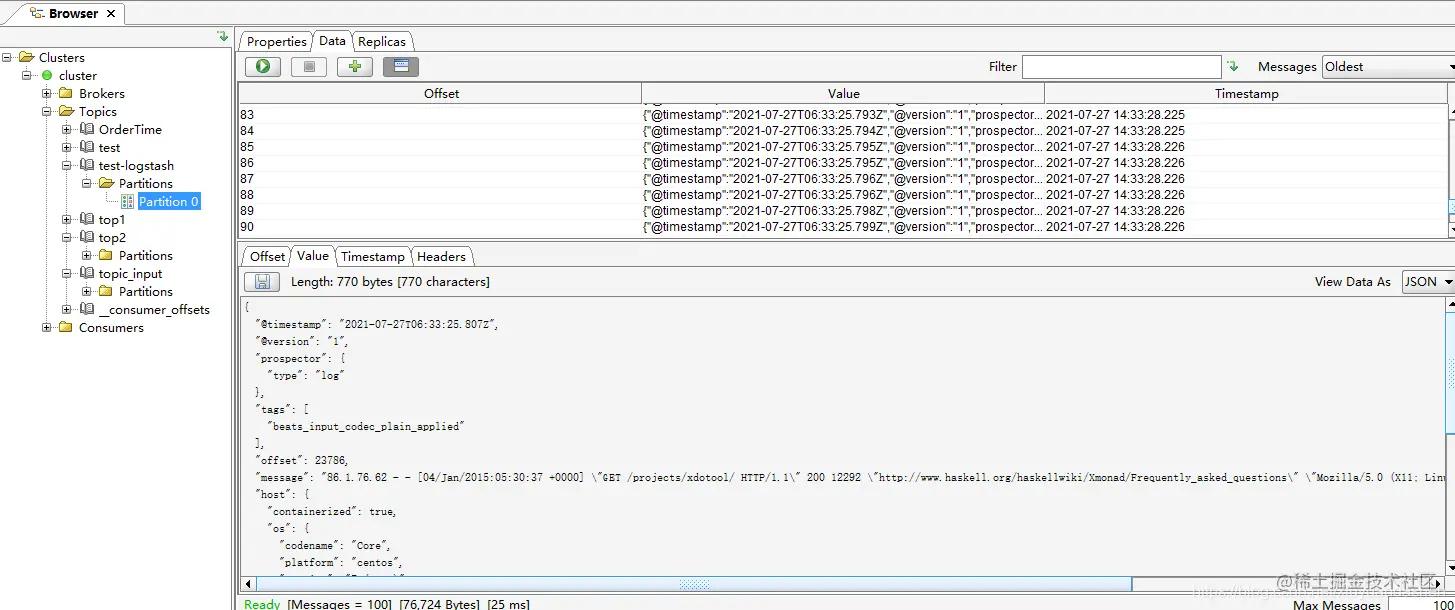Click the green retrieve messages play button
Screen dimensions: 1455x610
263,66
